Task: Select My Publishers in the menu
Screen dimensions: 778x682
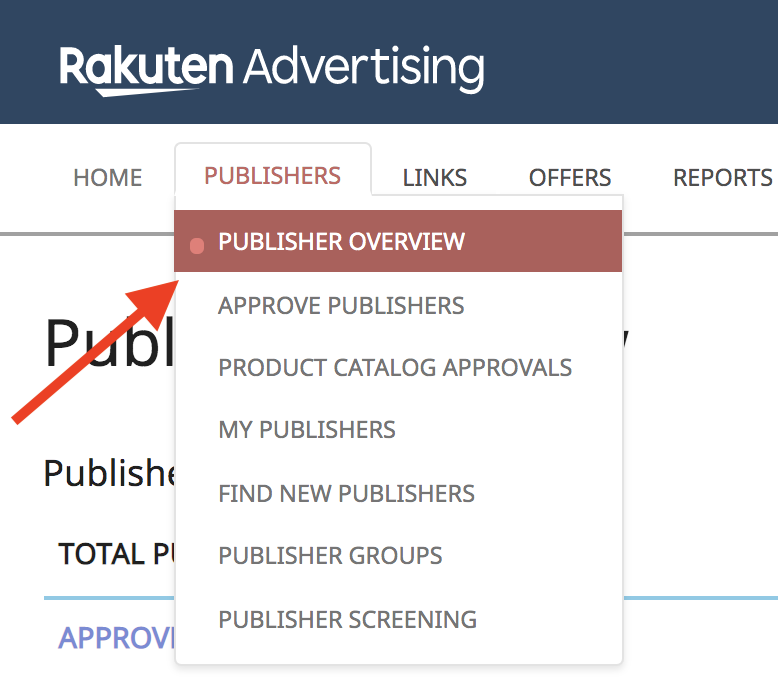Action: [307, 430]
